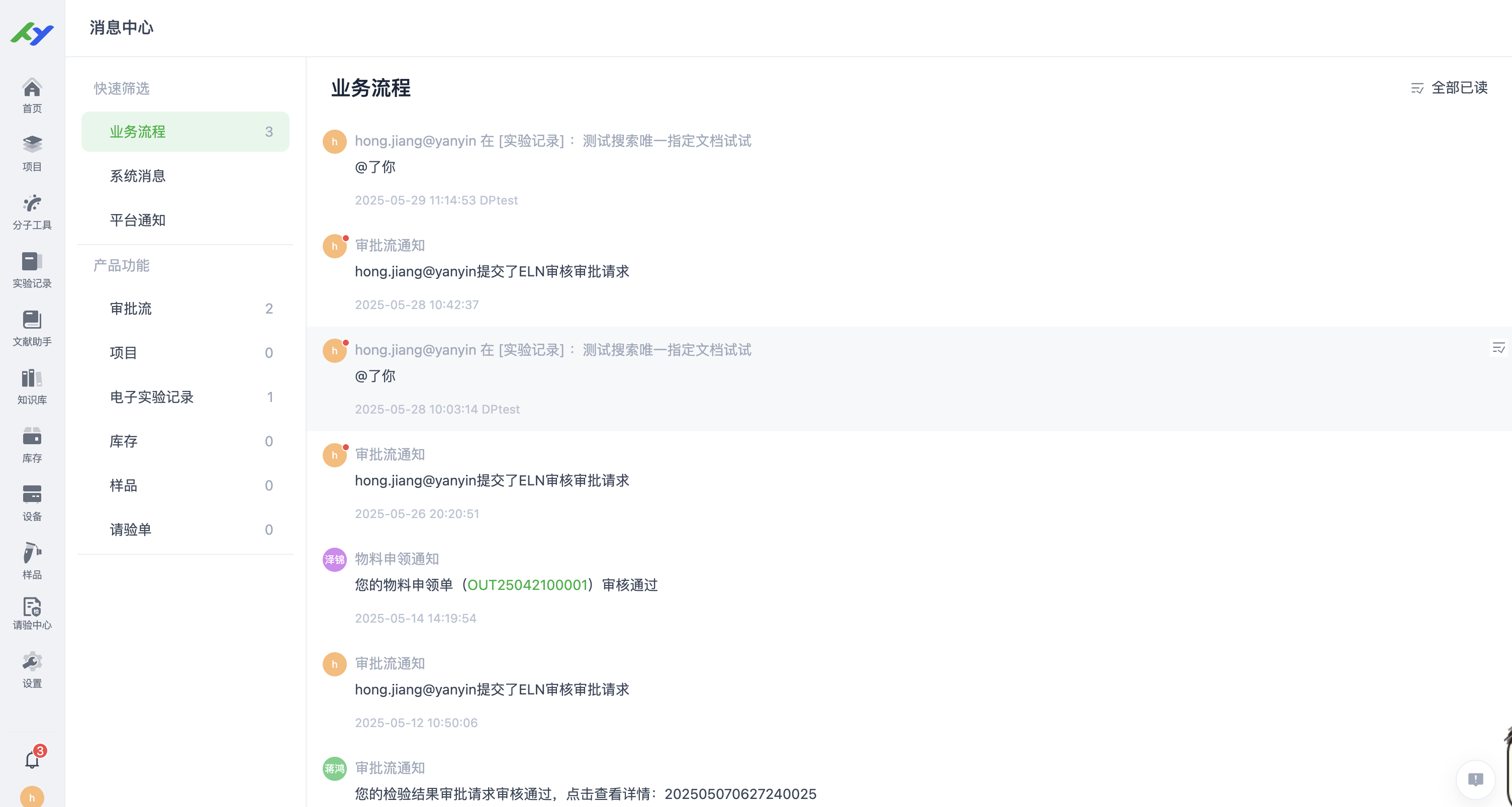The height and width of the screenshot is (807, 1512).
Task: Open 首页 home from the sidebar
Action: 32,94
